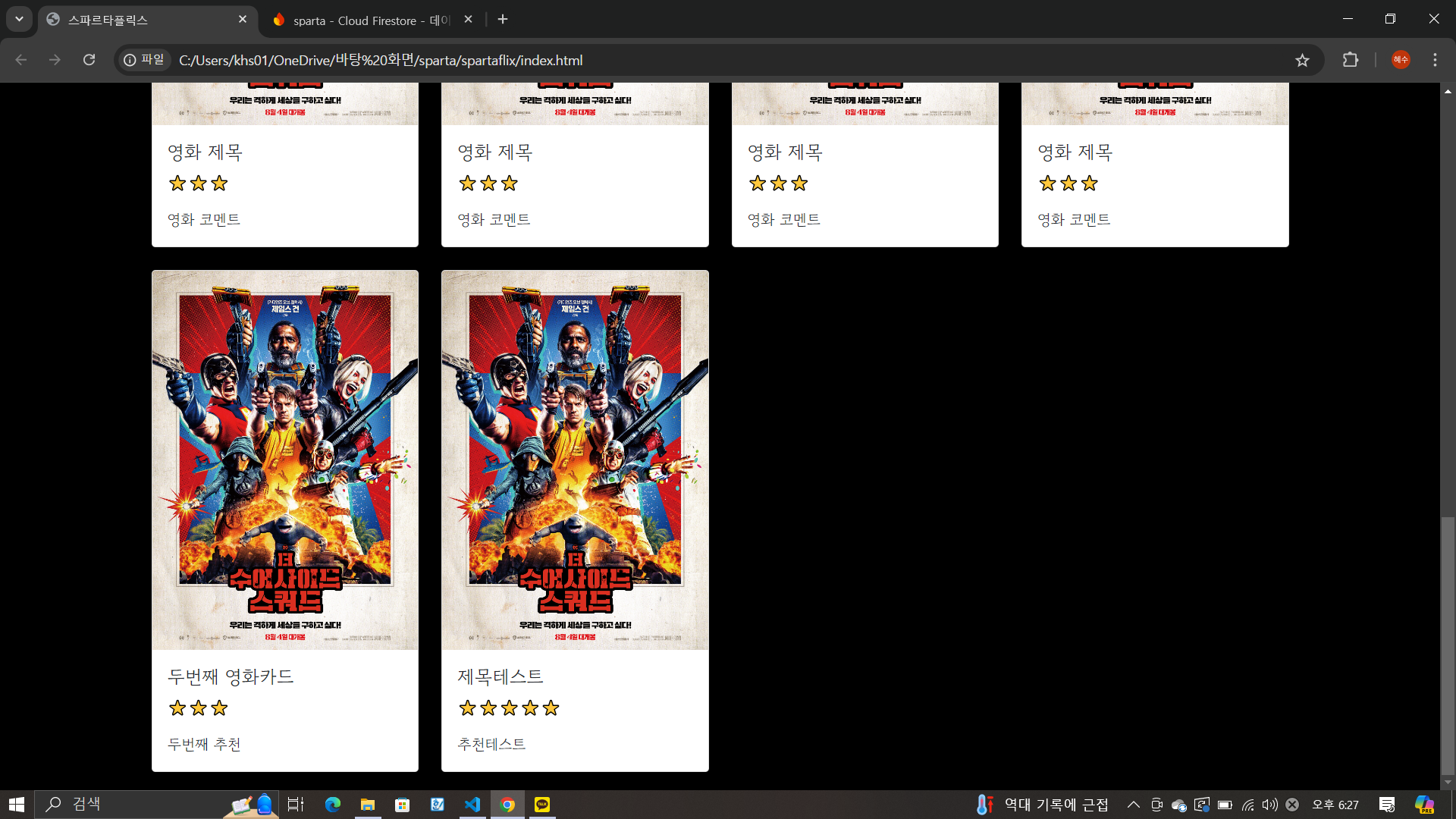Screen dimensions: 1456x819
Task: Click the three-star rating under 두번째 영화카드
Action: (x=198, y=708)
